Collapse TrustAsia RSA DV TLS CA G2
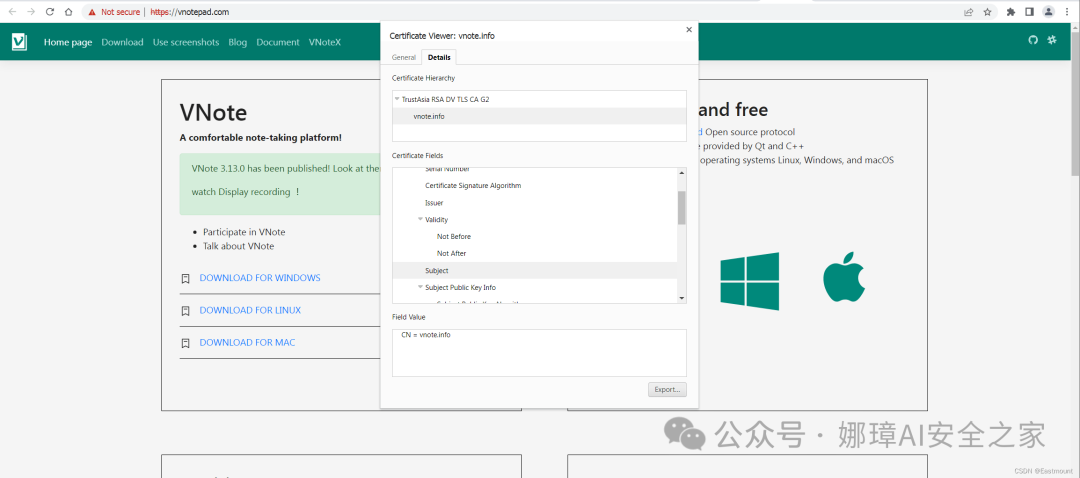This screenshot has width=1080, height=478. coord(397,99)
